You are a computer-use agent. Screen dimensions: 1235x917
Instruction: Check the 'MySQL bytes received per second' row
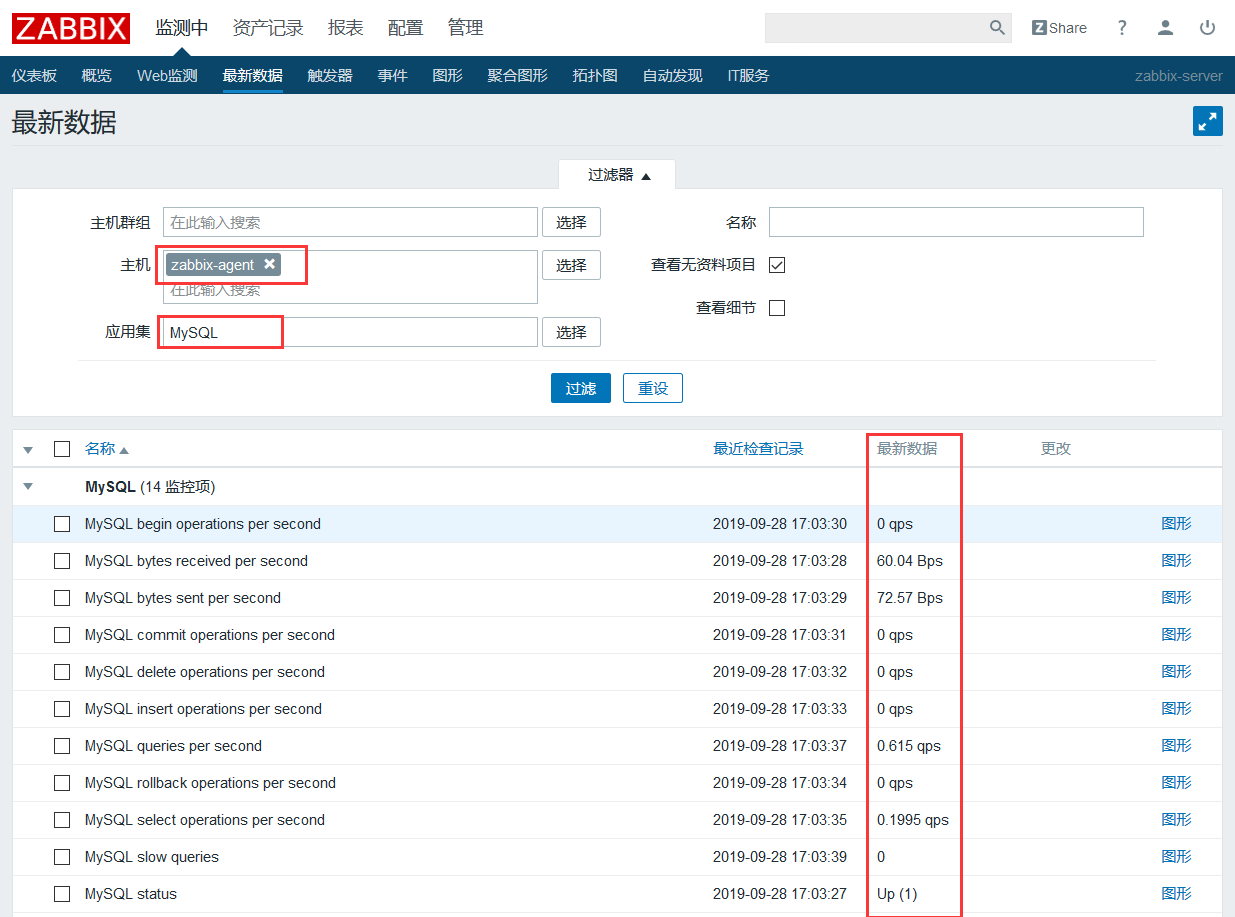pyautogui.click(x=62, y=561)
